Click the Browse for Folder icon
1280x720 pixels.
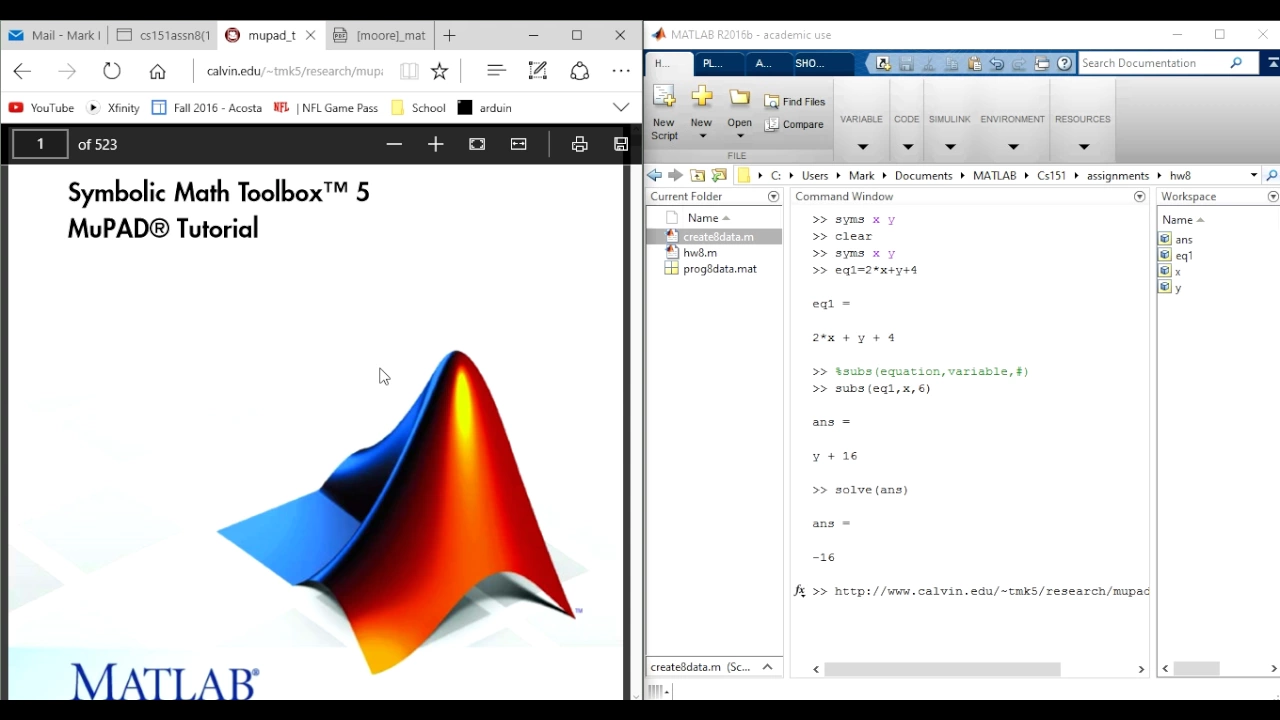click(719, 175)
